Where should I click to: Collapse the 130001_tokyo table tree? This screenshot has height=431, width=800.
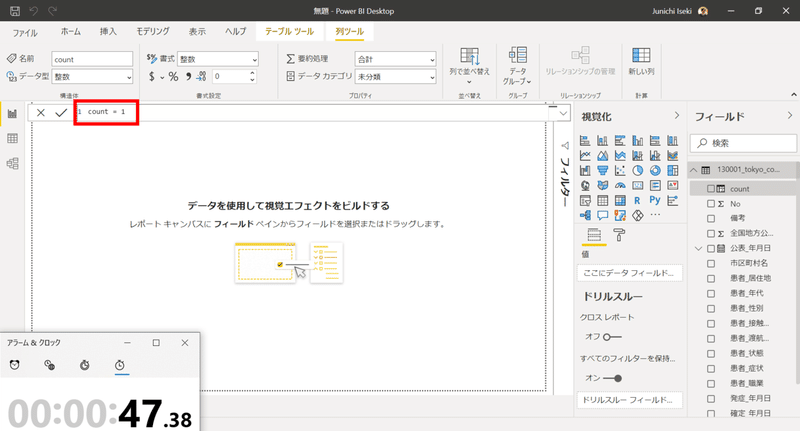(694, 170)
